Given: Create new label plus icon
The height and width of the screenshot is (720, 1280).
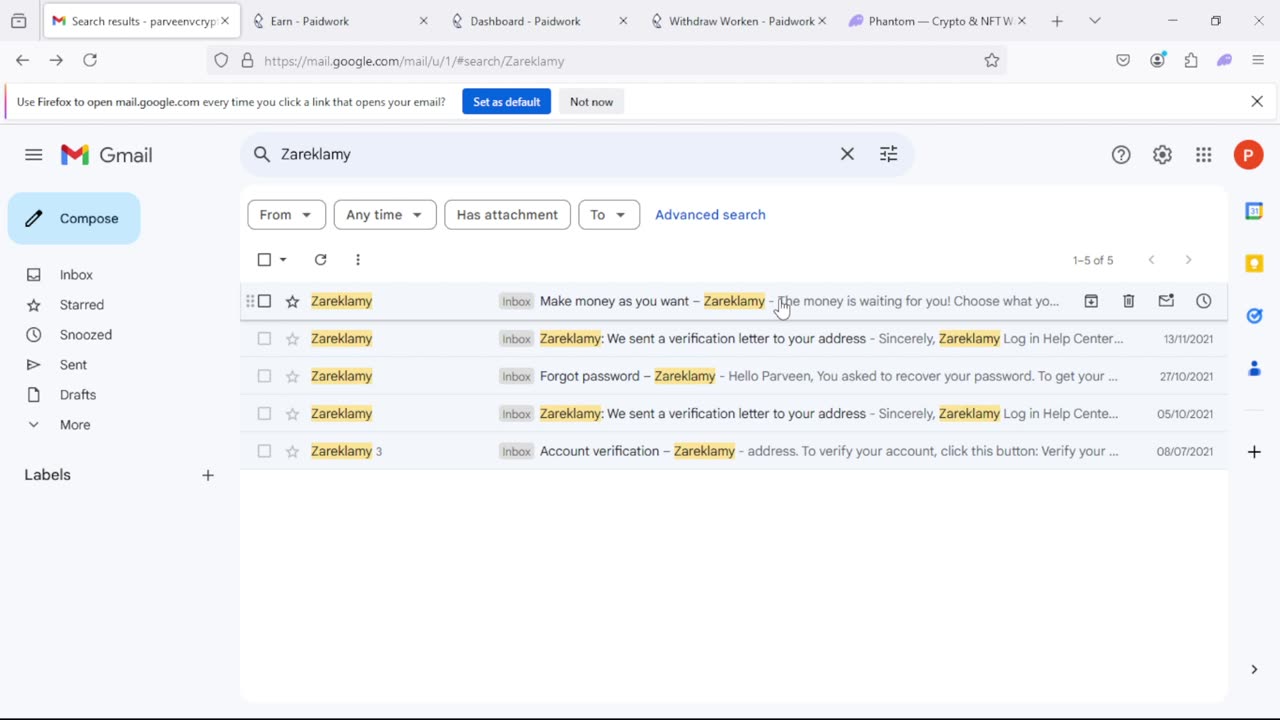Looking at the screenshot, I should [208, 475].
